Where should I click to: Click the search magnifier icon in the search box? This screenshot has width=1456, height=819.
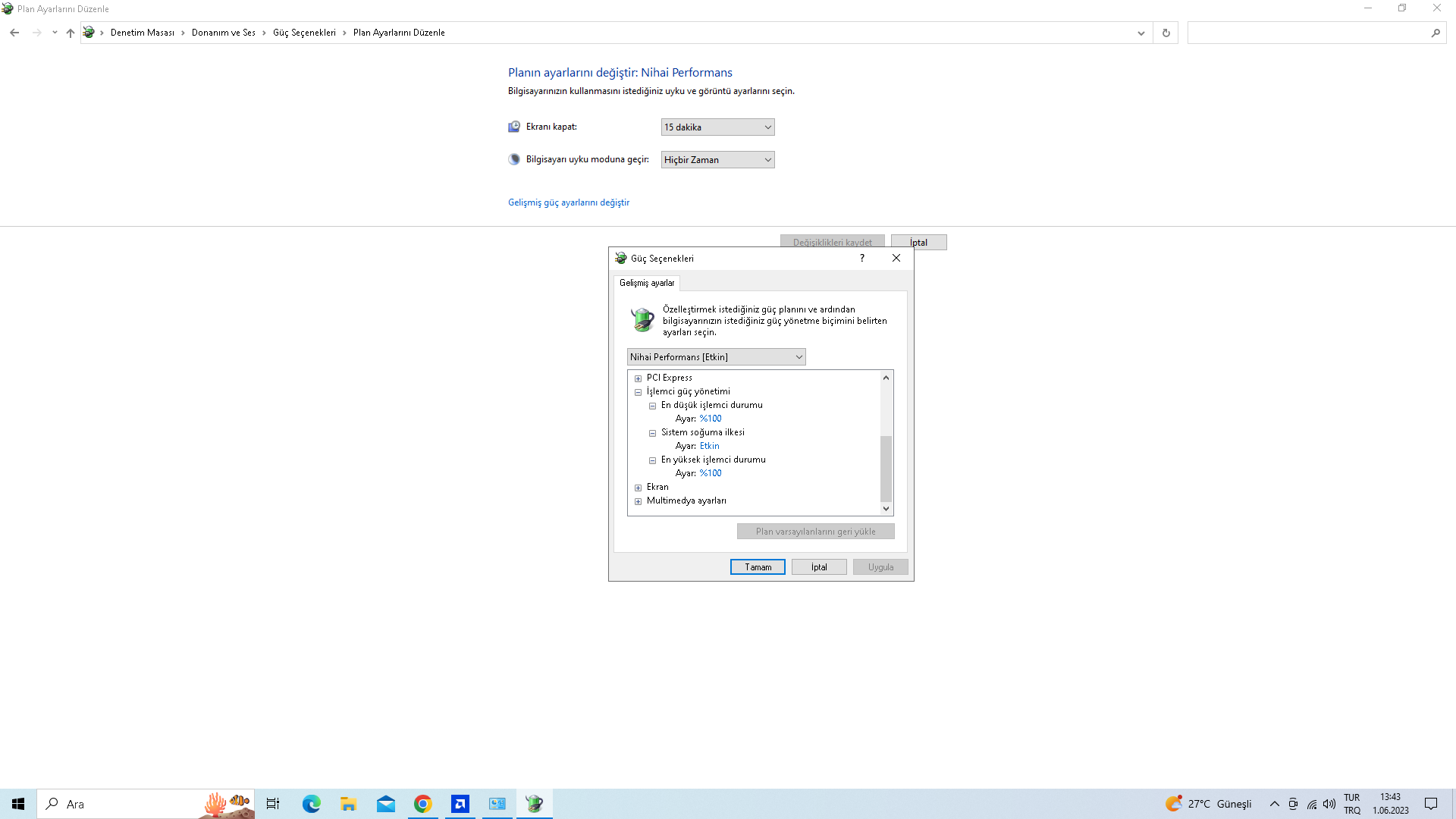pos(1435,33)
